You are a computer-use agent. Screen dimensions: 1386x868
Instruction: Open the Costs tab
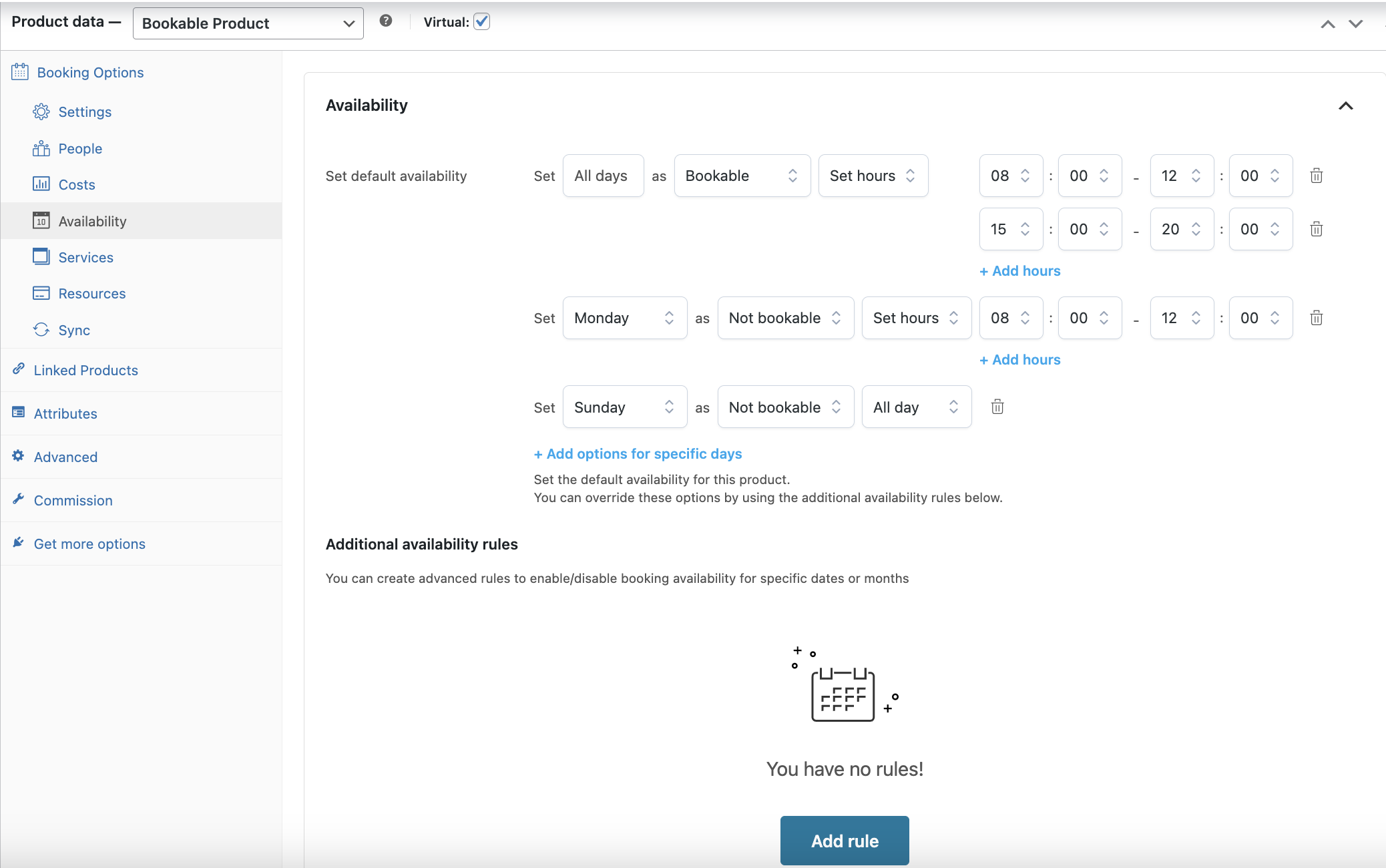click(76, 184)
